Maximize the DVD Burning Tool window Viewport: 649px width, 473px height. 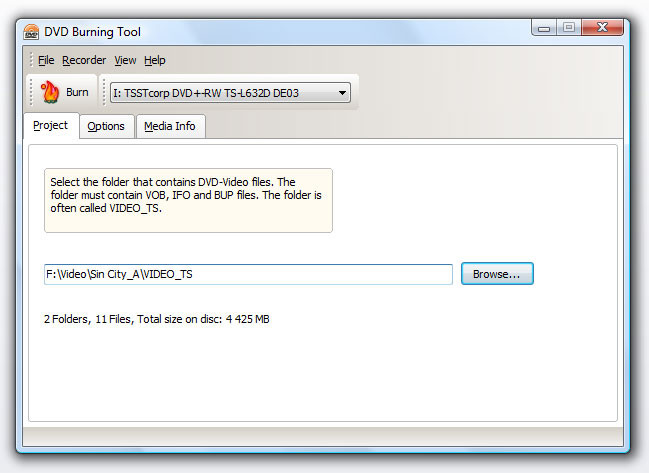click(569, 27)
